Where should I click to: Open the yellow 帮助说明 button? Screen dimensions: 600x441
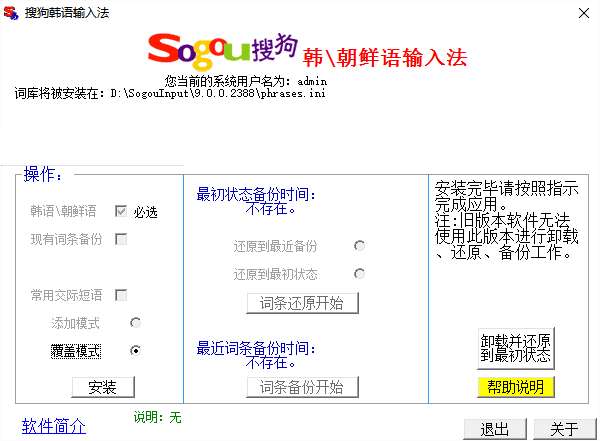(x=515, y=387)
